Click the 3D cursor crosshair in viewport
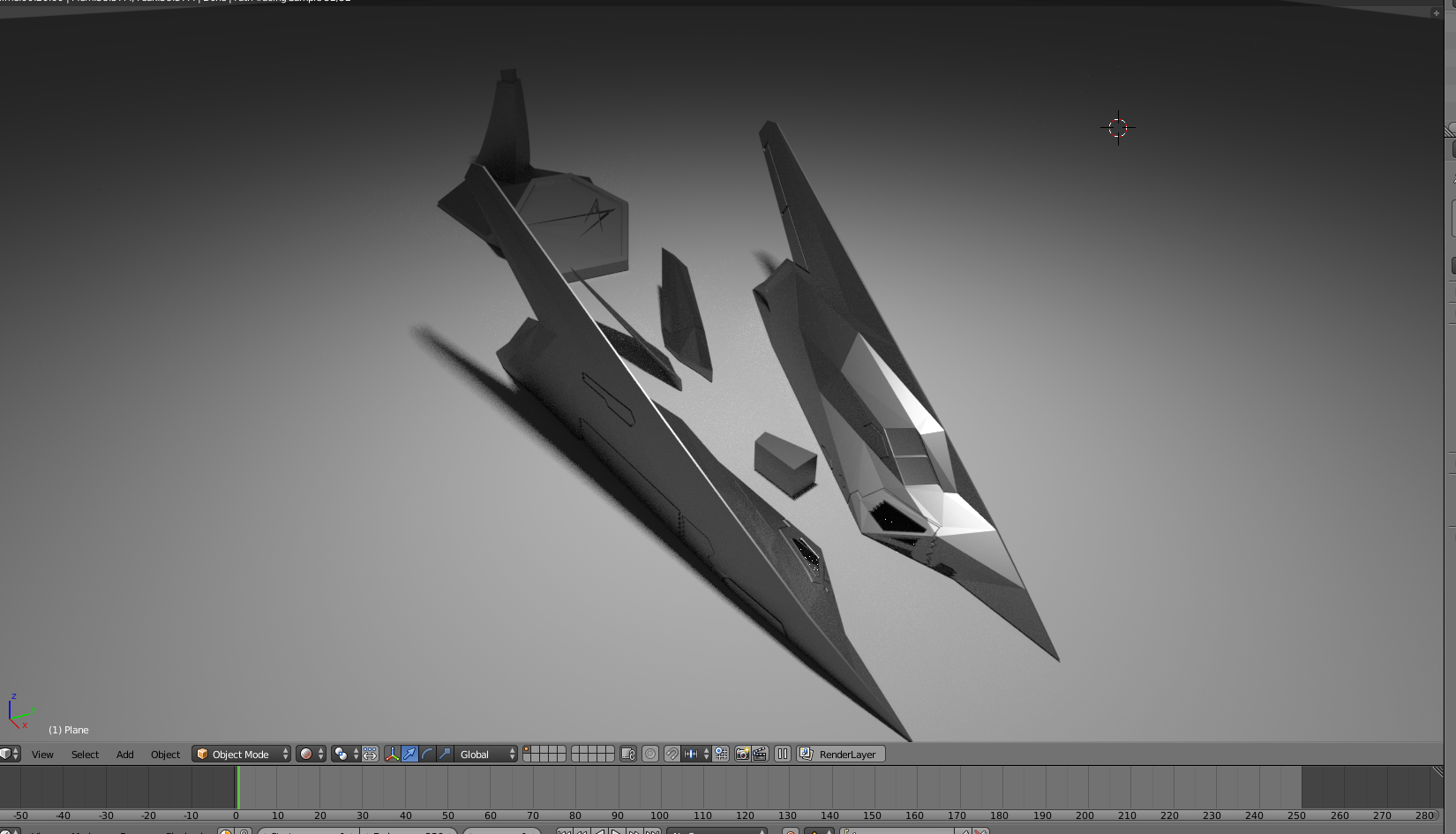 coord(1118,128)
